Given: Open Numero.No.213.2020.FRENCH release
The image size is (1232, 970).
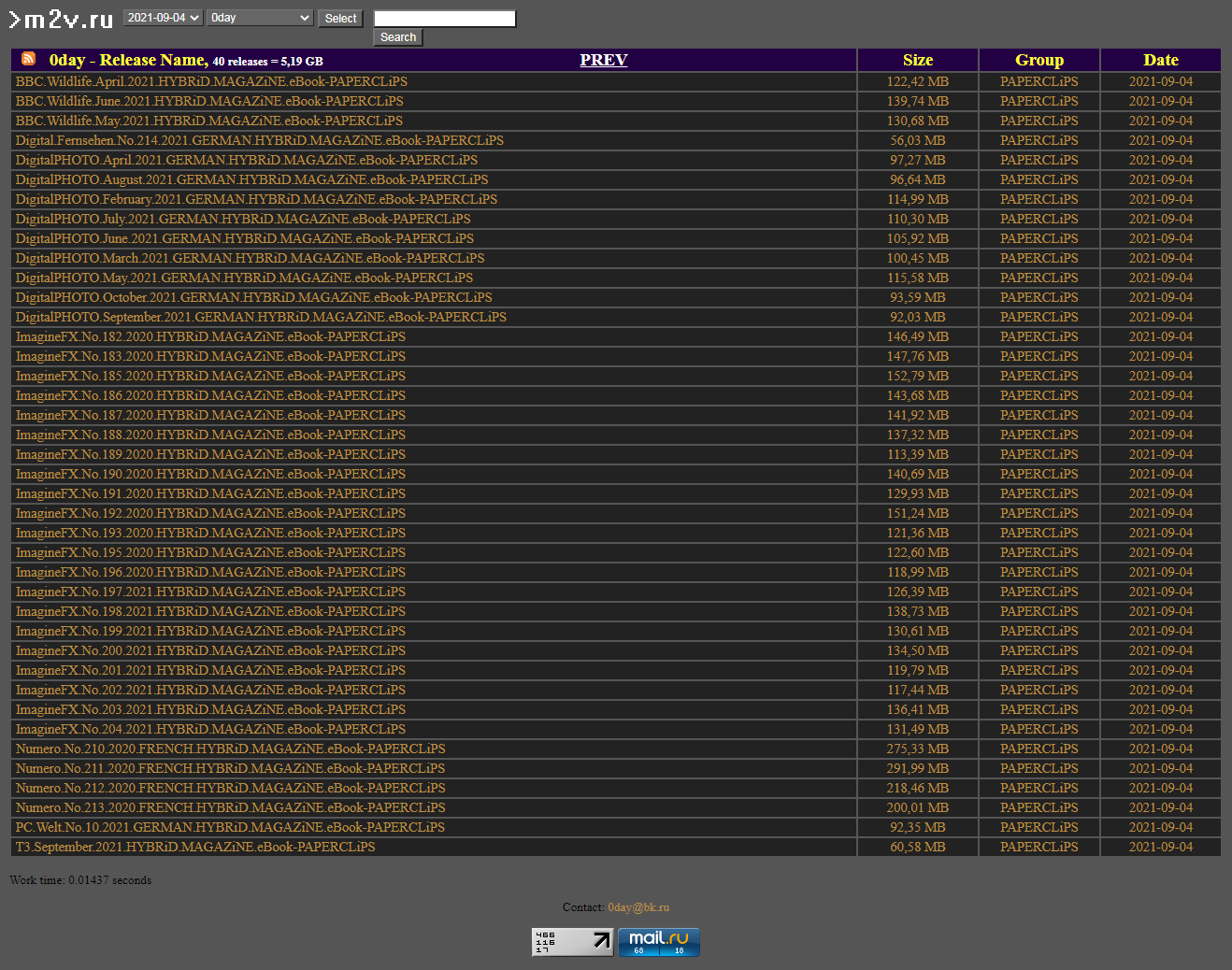Looking at the screenshot, I should click(x=230, y=807).
